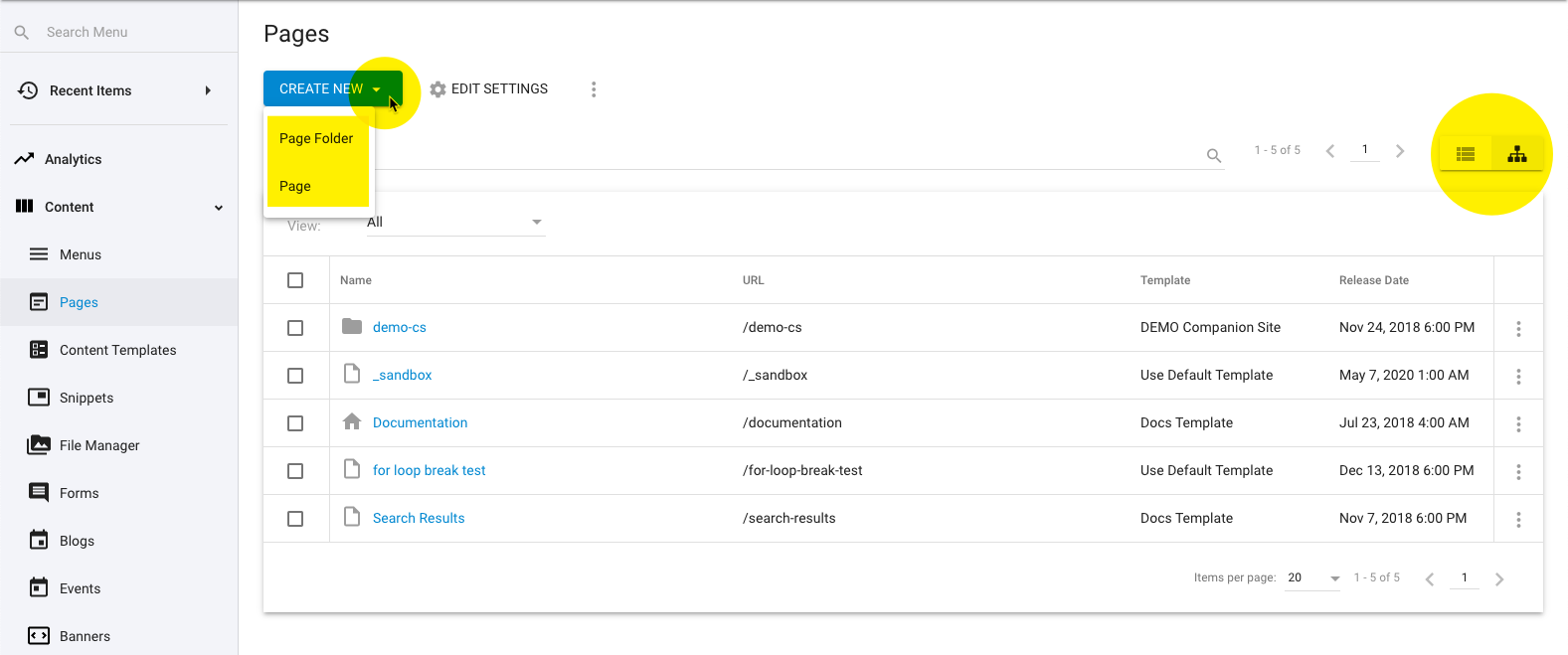Switch to list view icon
This screenshot has height=655, width=1568.
[x=1465, y=154]
